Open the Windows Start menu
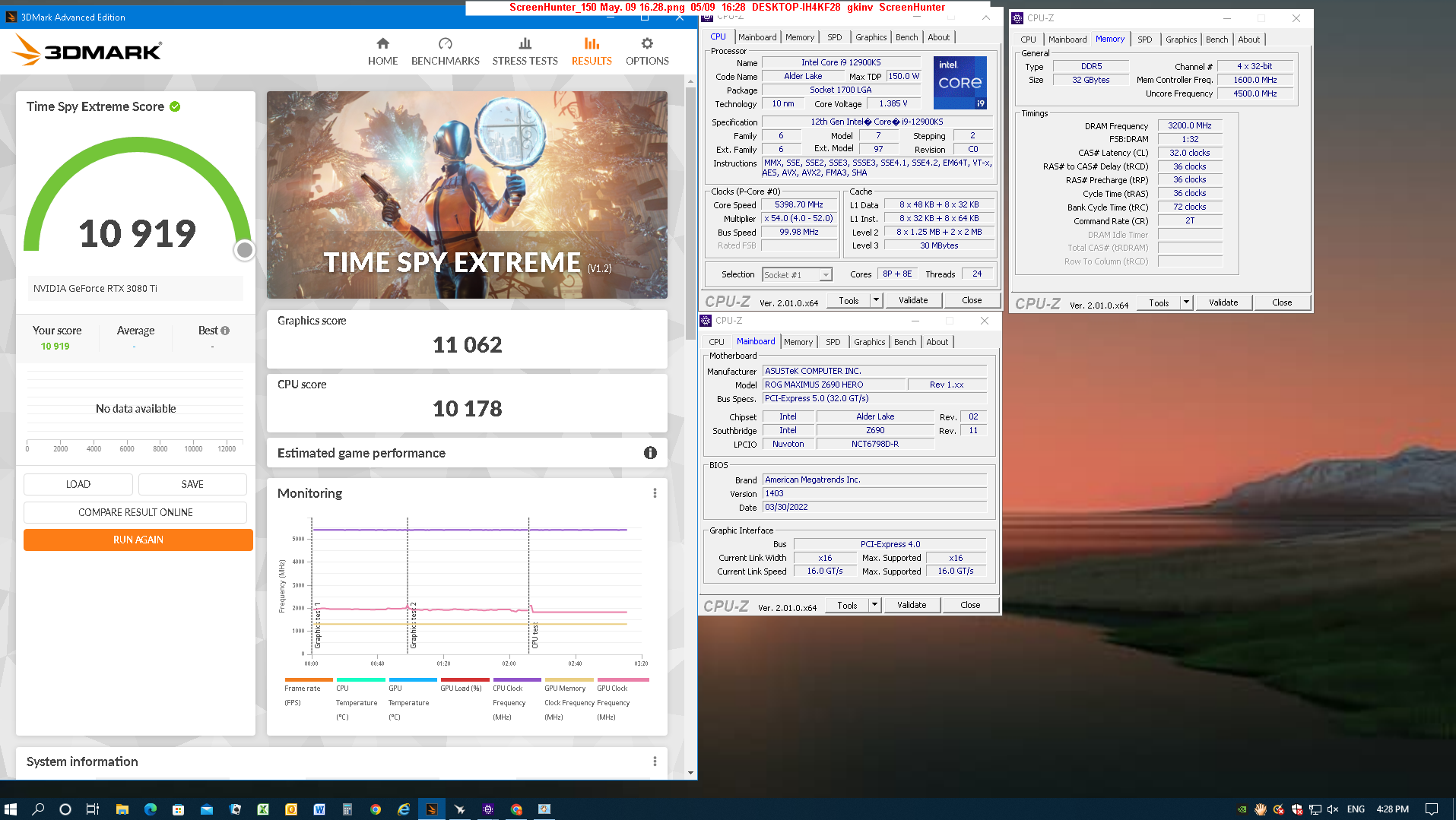This screenshot has height=820, width=1456. click(11, 809)
